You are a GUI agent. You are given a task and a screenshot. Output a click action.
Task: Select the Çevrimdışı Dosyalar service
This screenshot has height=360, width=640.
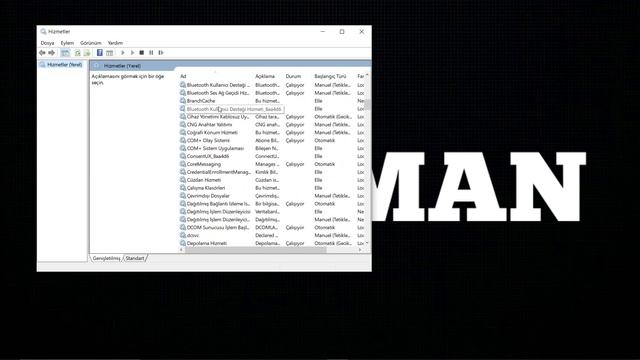pyautogui.click(x=208, y=196)
